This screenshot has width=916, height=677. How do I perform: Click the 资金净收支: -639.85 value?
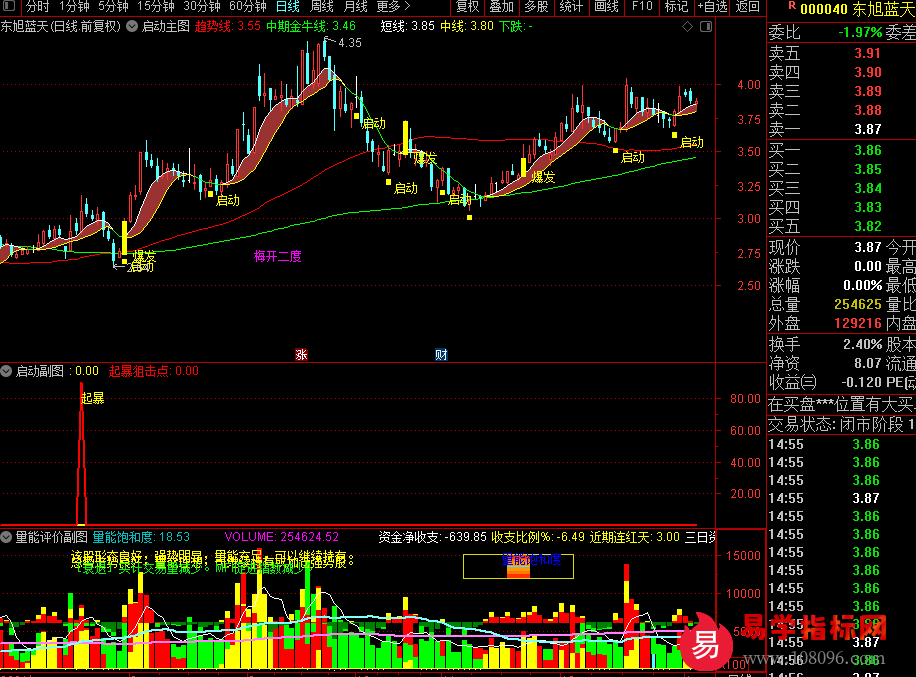[x=432, y=537]
